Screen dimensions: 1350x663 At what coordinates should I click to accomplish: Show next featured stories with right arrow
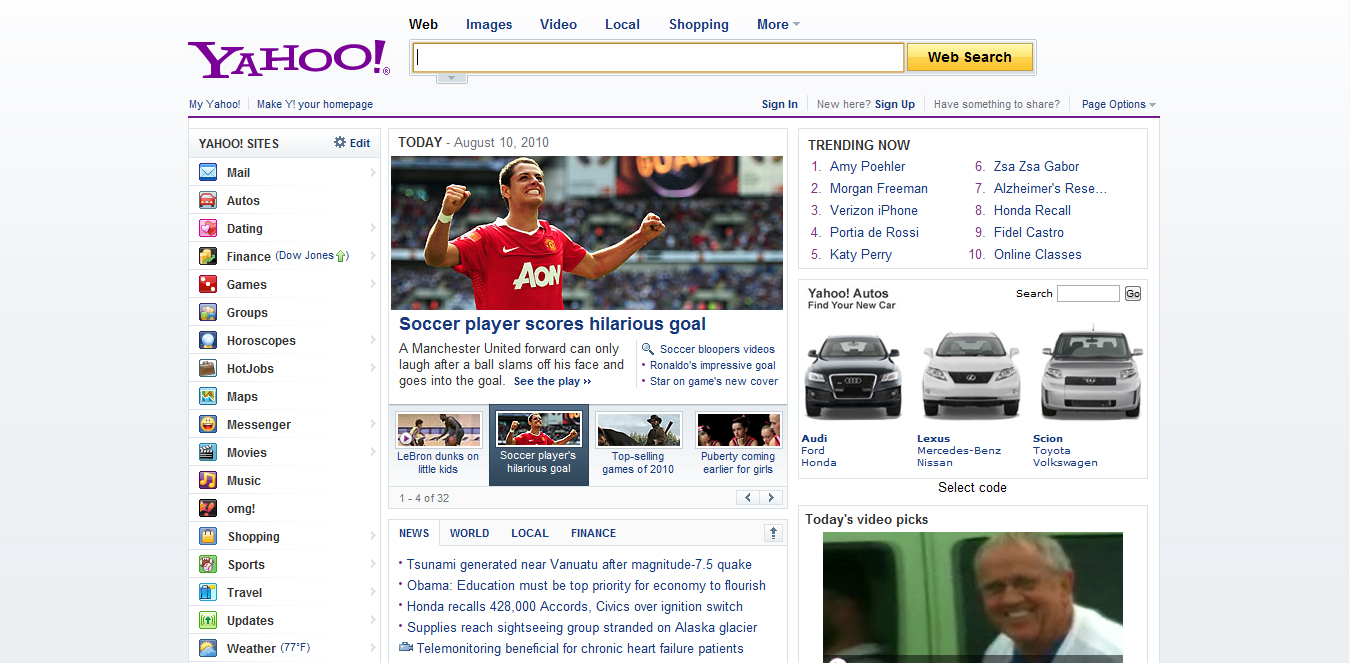771,497
